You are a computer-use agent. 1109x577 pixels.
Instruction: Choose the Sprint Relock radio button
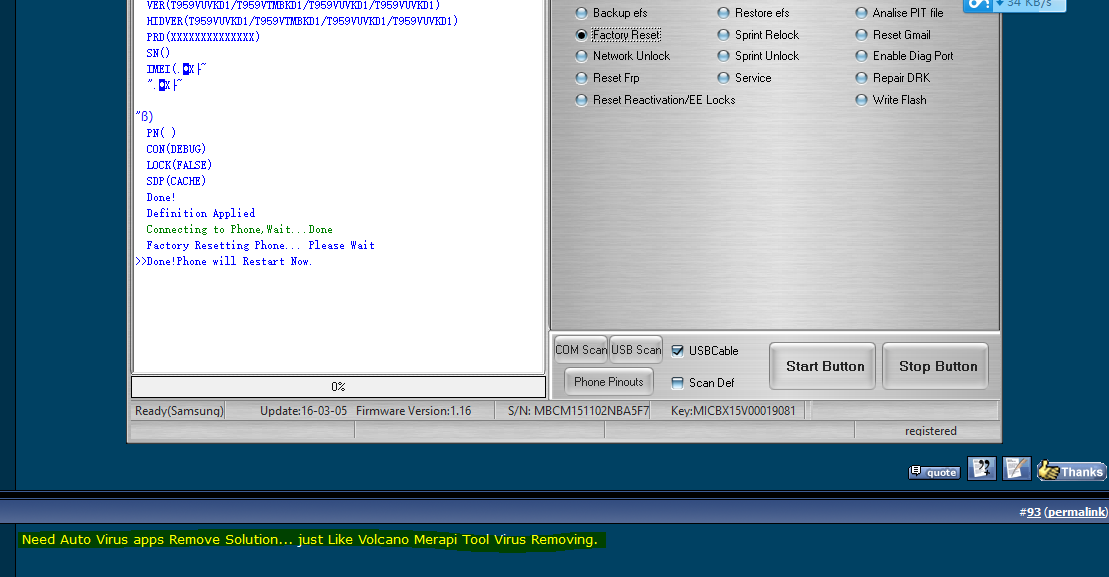point(723,35)
